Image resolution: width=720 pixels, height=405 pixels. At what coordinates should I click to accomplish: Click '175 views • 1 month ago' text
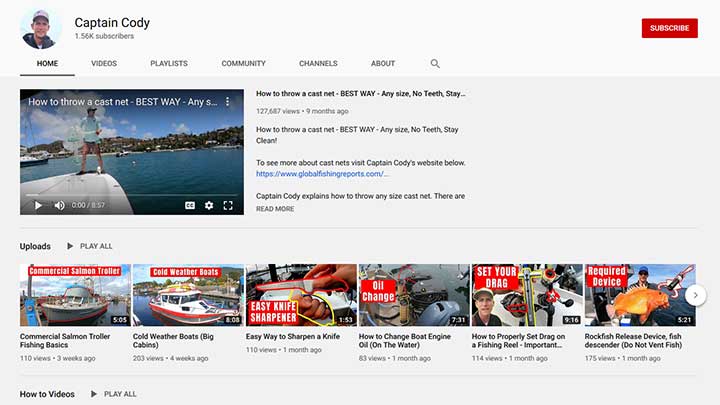[x=622, y=358]
